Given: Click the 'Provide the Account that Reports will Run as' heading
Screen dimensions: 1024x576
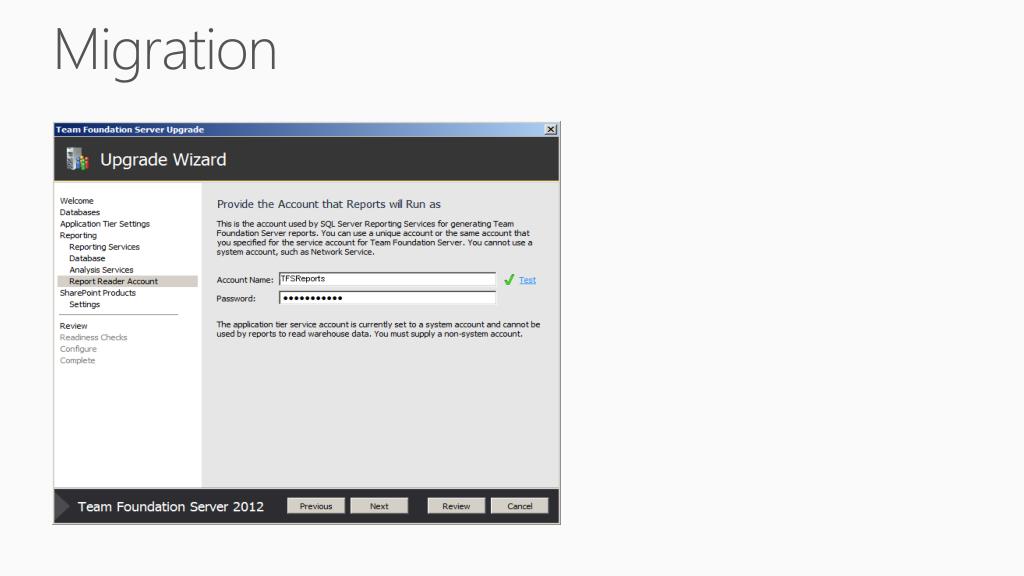Looking at the screenshot, I should (328, 204).
